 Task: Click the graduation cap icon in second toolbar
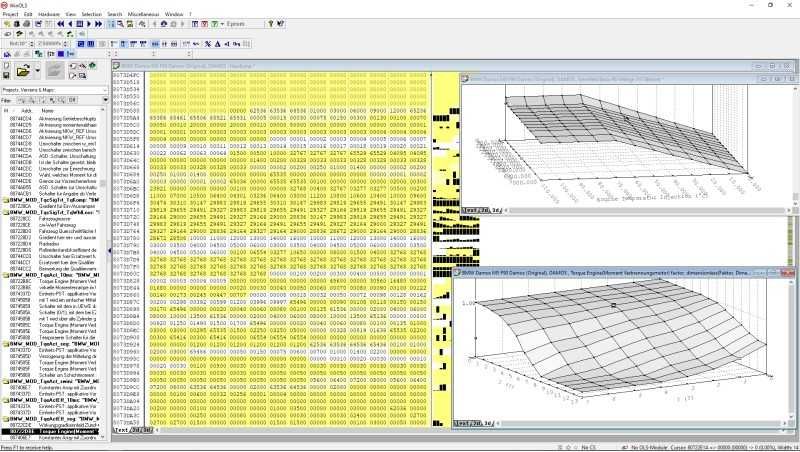click(19, 34)
